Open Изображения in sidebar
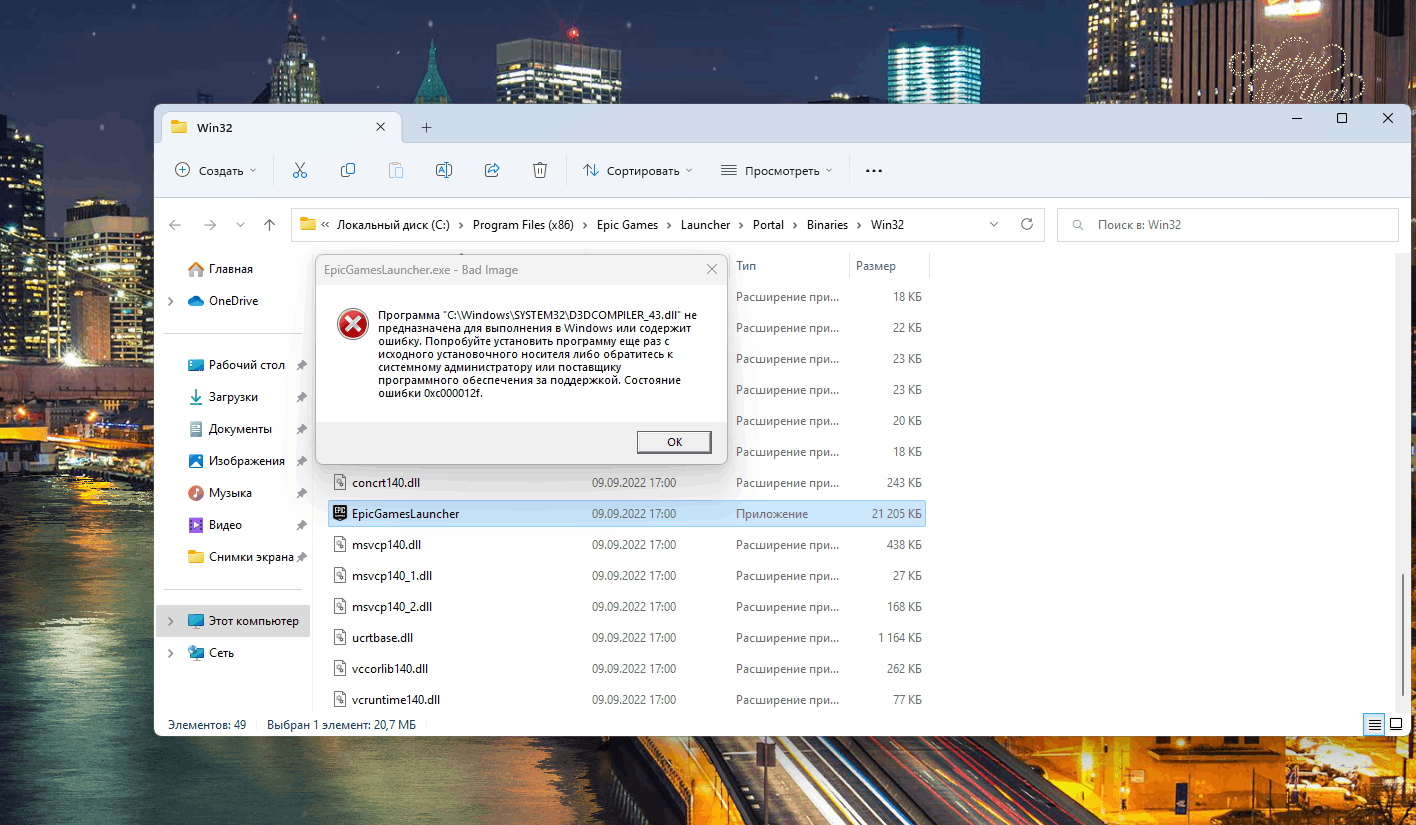 click(x=247, y=461)
